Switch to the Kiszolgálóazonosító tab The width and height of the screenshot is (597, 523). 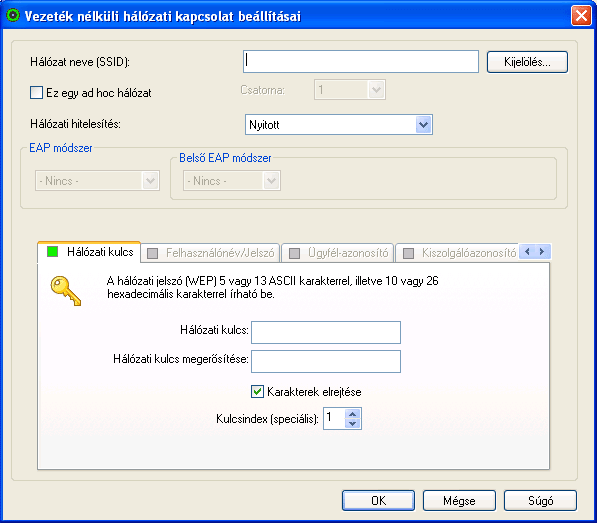click(457, 253)
